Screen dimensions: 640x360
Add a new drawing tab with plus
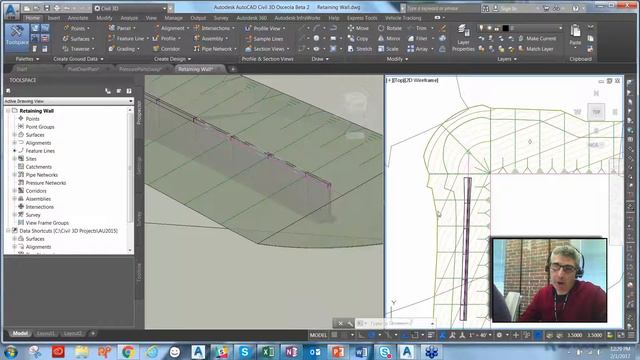tap(233, 69)
